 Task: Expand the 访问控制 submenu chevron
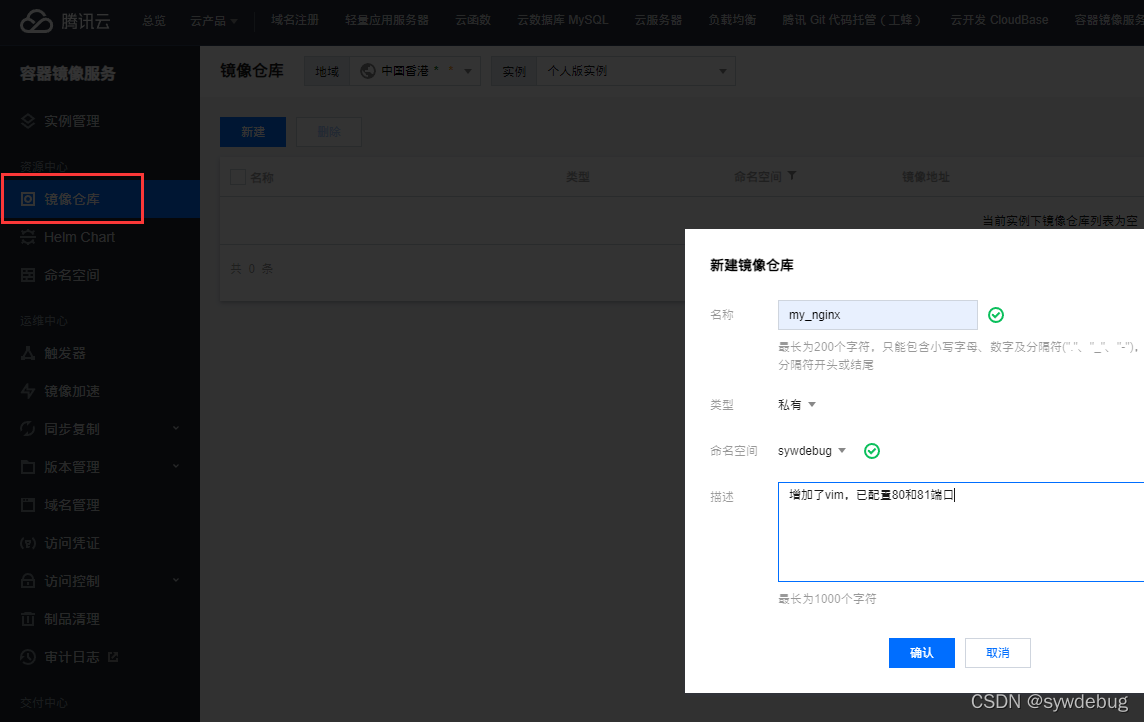point(176,581)
